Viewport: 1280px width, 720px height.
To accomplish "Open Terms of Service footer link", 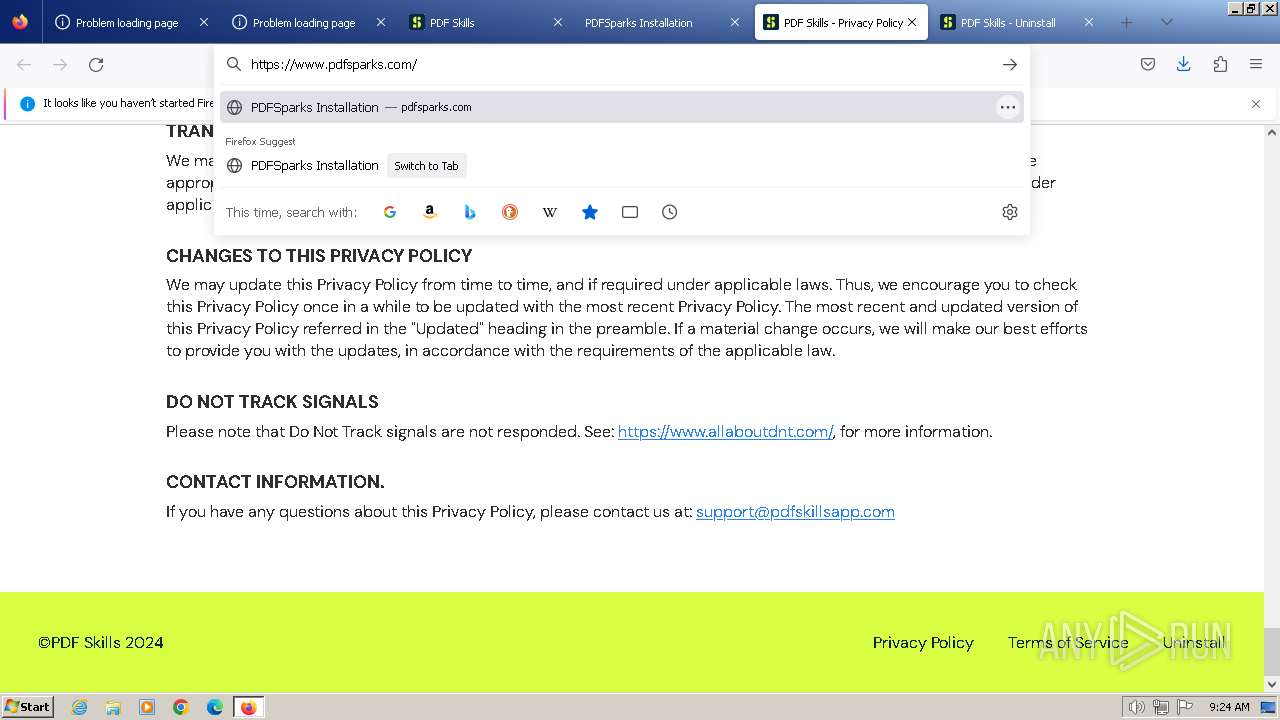I will tap(1068, 643).
